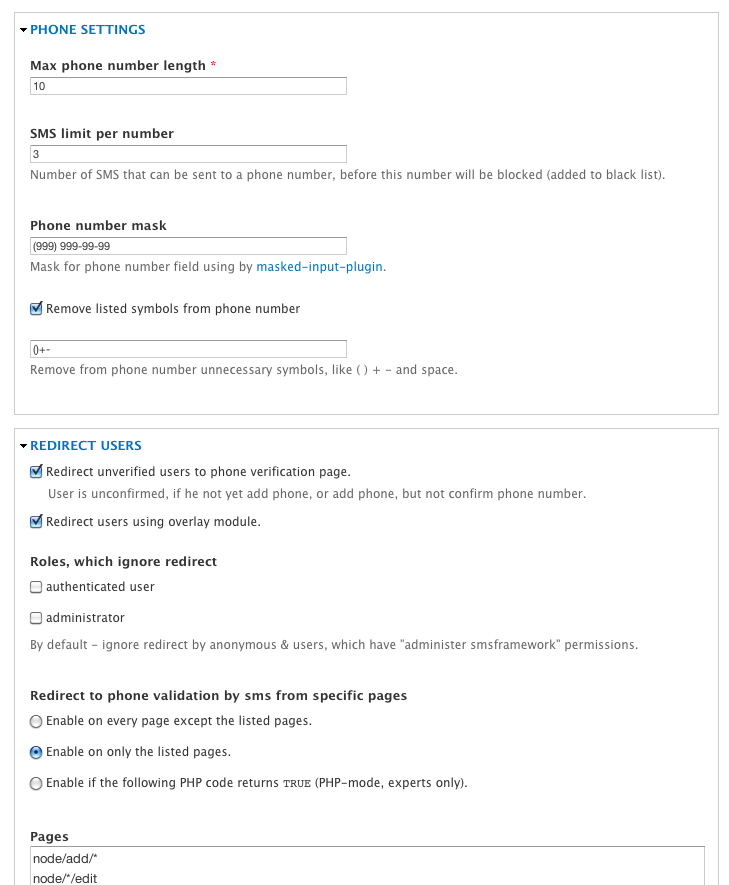This screenshot has width=729, height=885.
Task: Click the Max phone number length field
Action: click(188, 86)
